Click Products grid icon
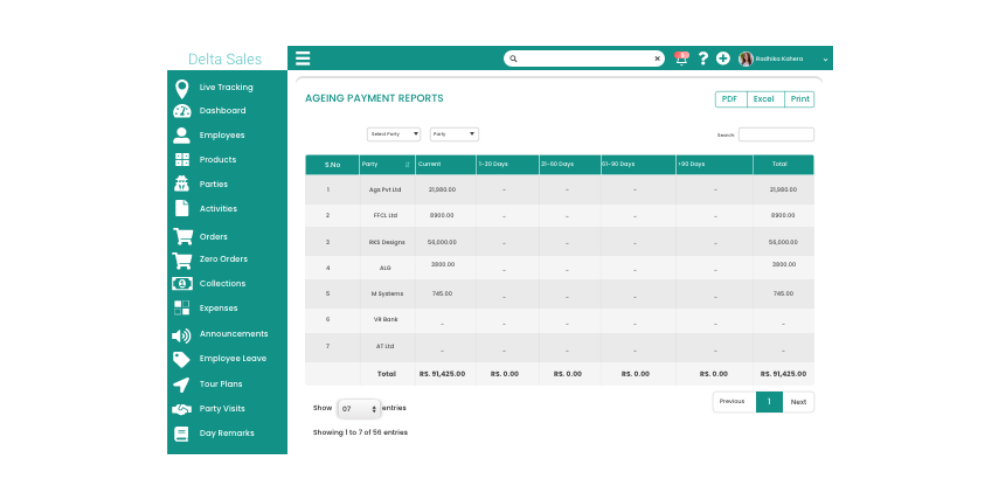The image size is (1000, 500). (x=182, y=160)
